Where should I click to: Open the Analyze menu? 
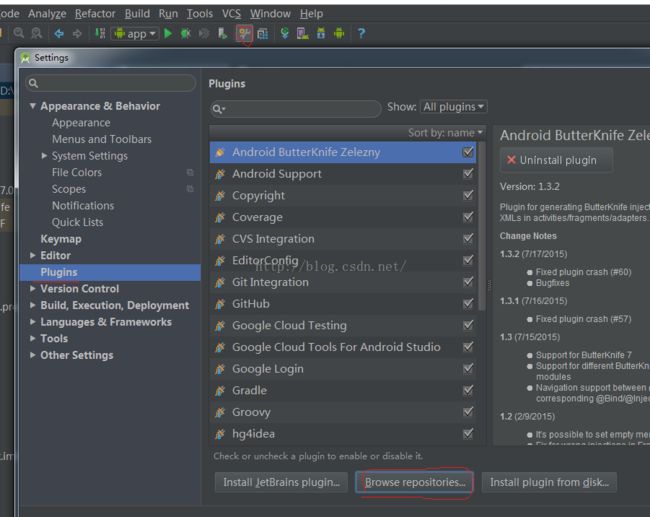pyautogui.click(x=47, y=14)
